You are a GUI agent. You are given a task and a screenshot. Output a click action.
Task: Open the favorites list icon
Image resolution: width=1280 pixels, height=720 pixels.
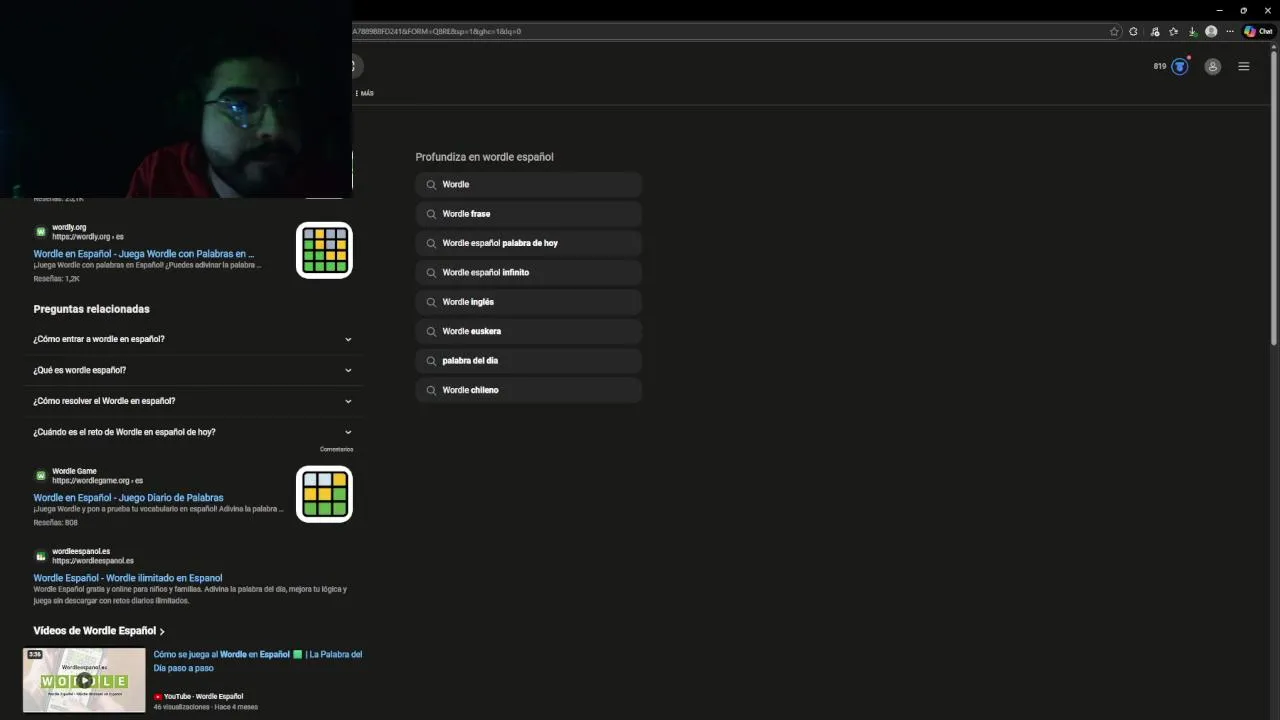[1173, 31]
